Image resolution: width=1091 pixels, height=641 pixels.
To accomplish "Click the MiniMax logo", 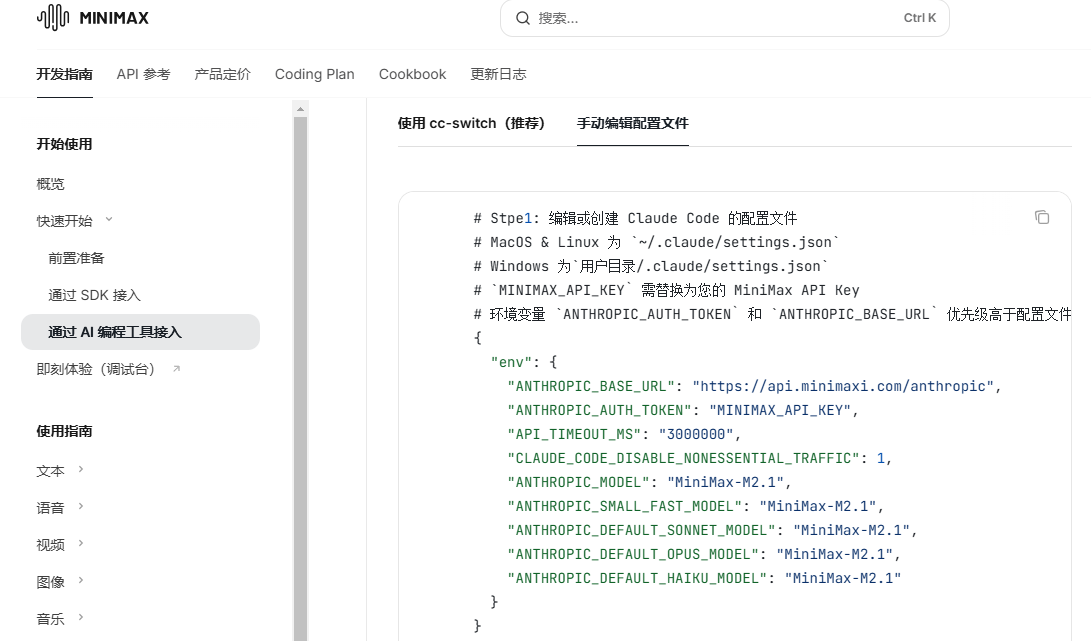I will coord(93,17).
